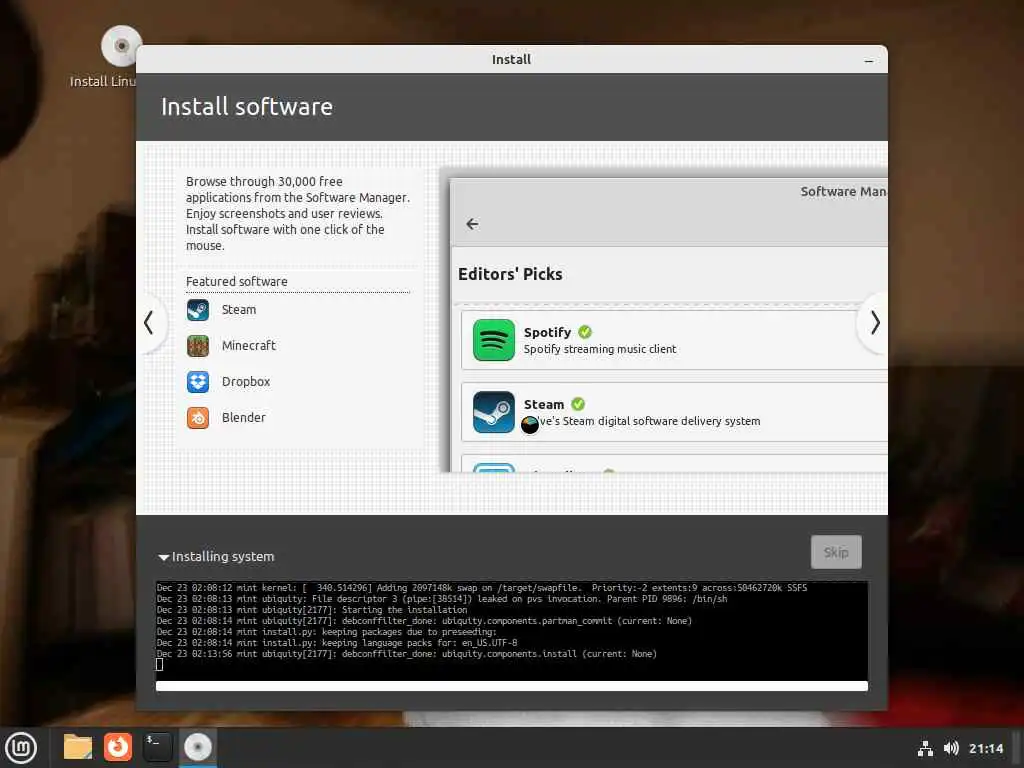Click the 21:14 clock in the panel
1024x768 pixels.
(985, 748)
